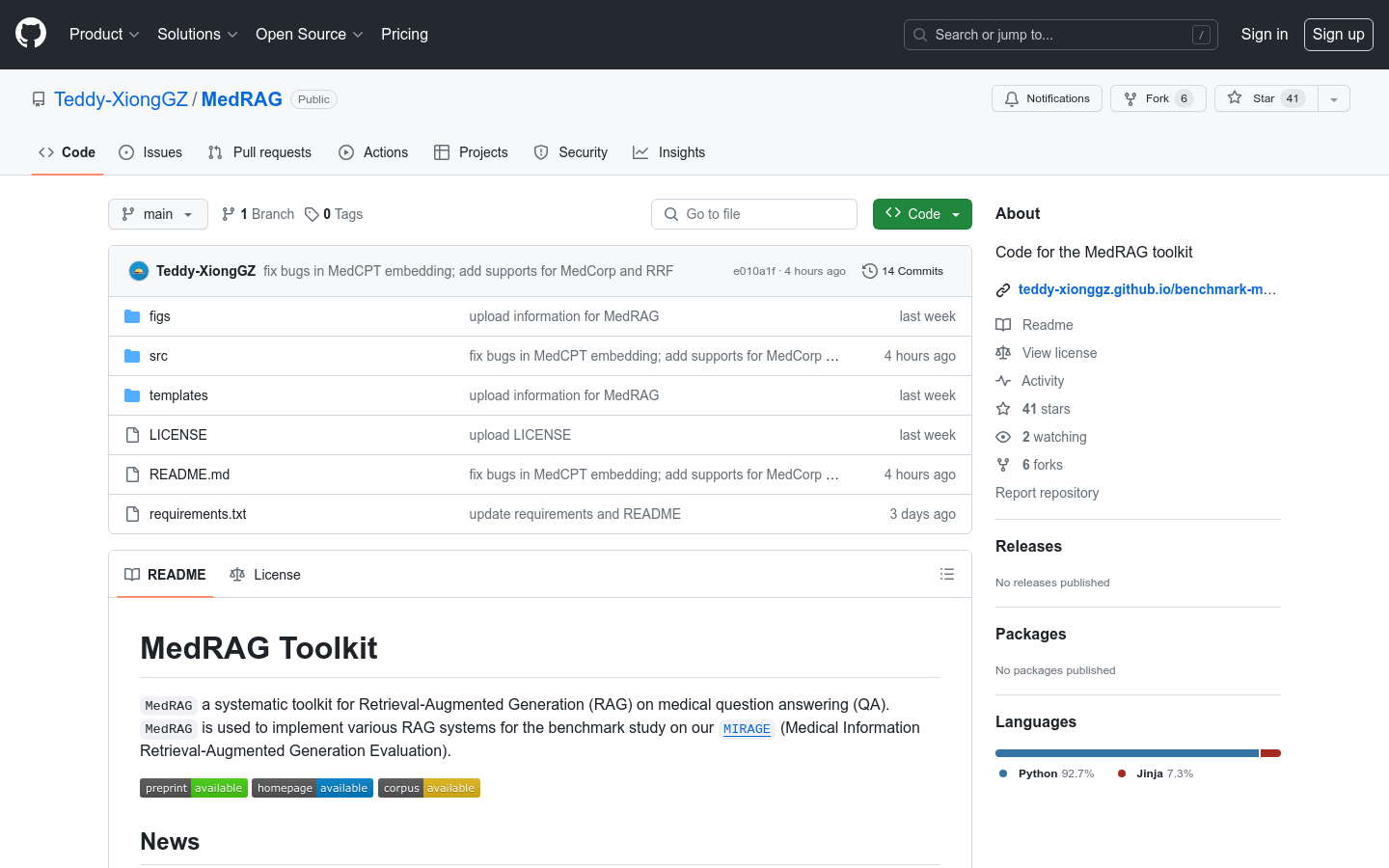Select the Code tab
The width and height of the screenshot is (1389, 868).
click(67, 152)
